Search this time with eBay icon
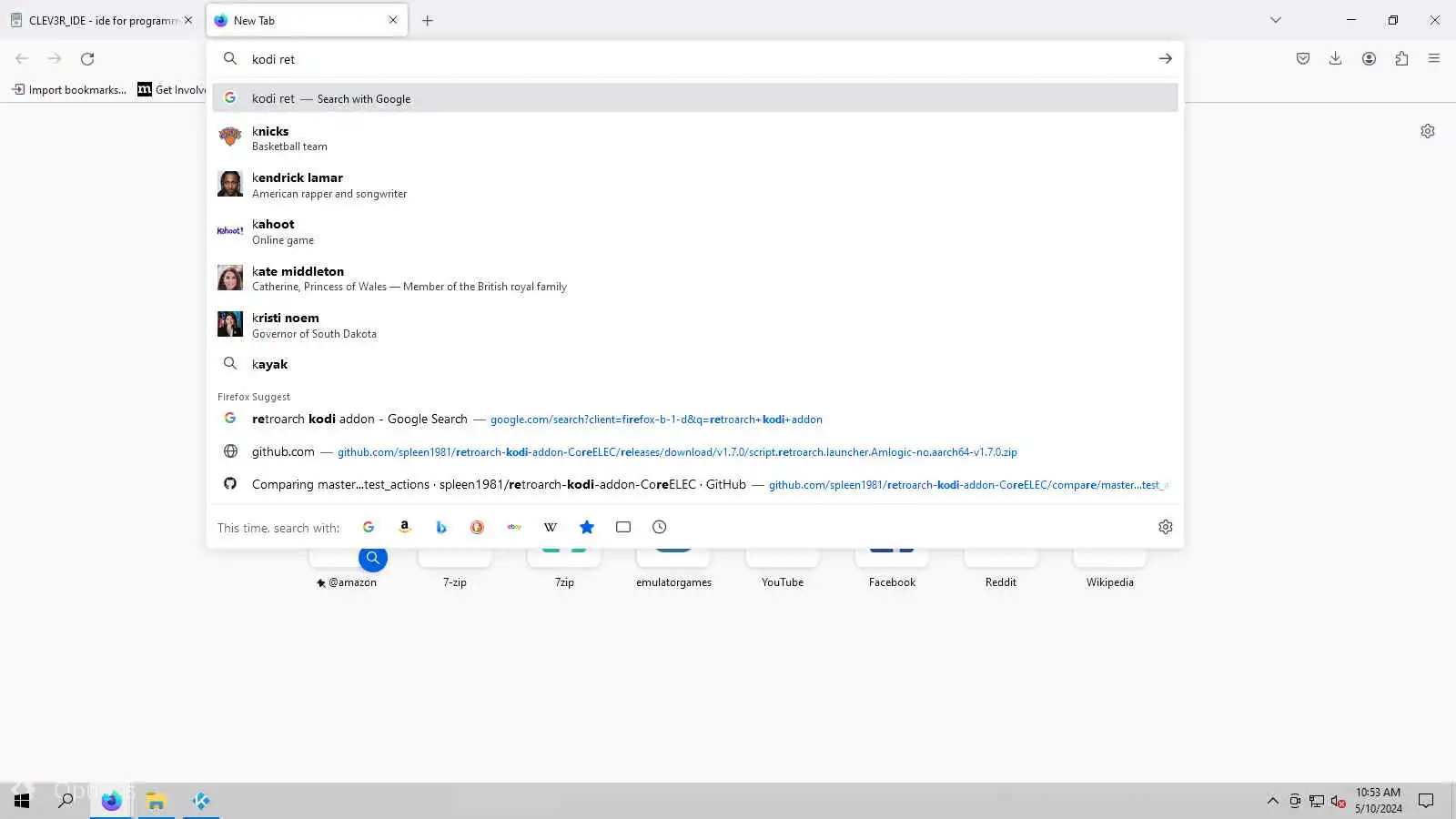 click(x=514, y=527)
